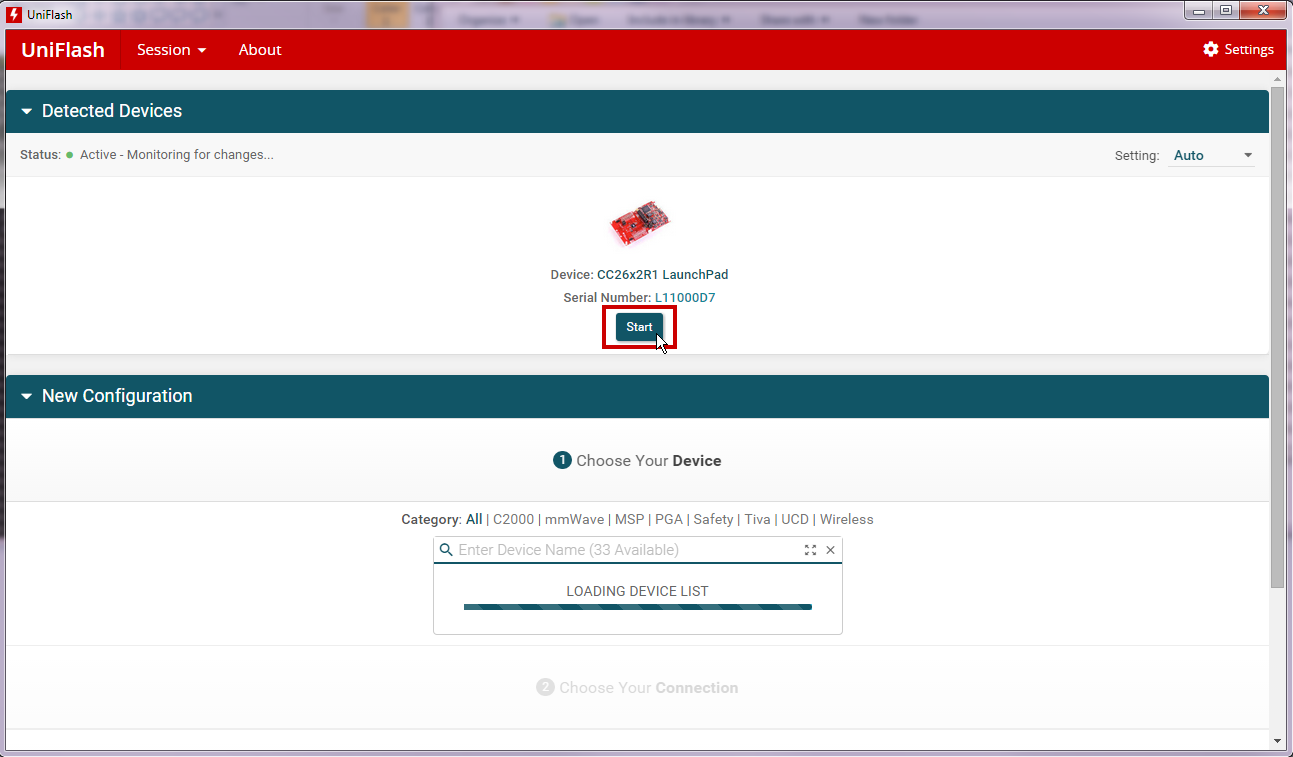The image size is (1293, 757).
Task: Select the C2000 device category
Action: (513, 519)
